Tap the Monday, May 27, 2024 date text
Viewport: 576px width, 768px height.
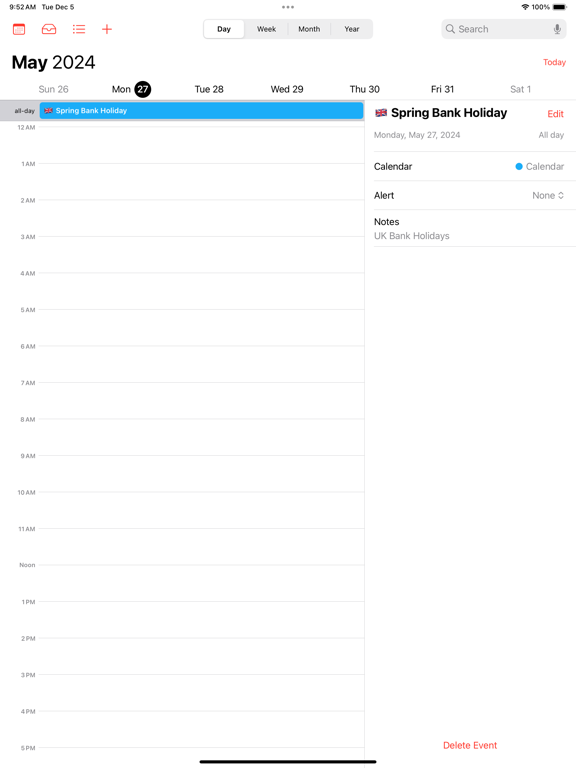tap(417, 135)
